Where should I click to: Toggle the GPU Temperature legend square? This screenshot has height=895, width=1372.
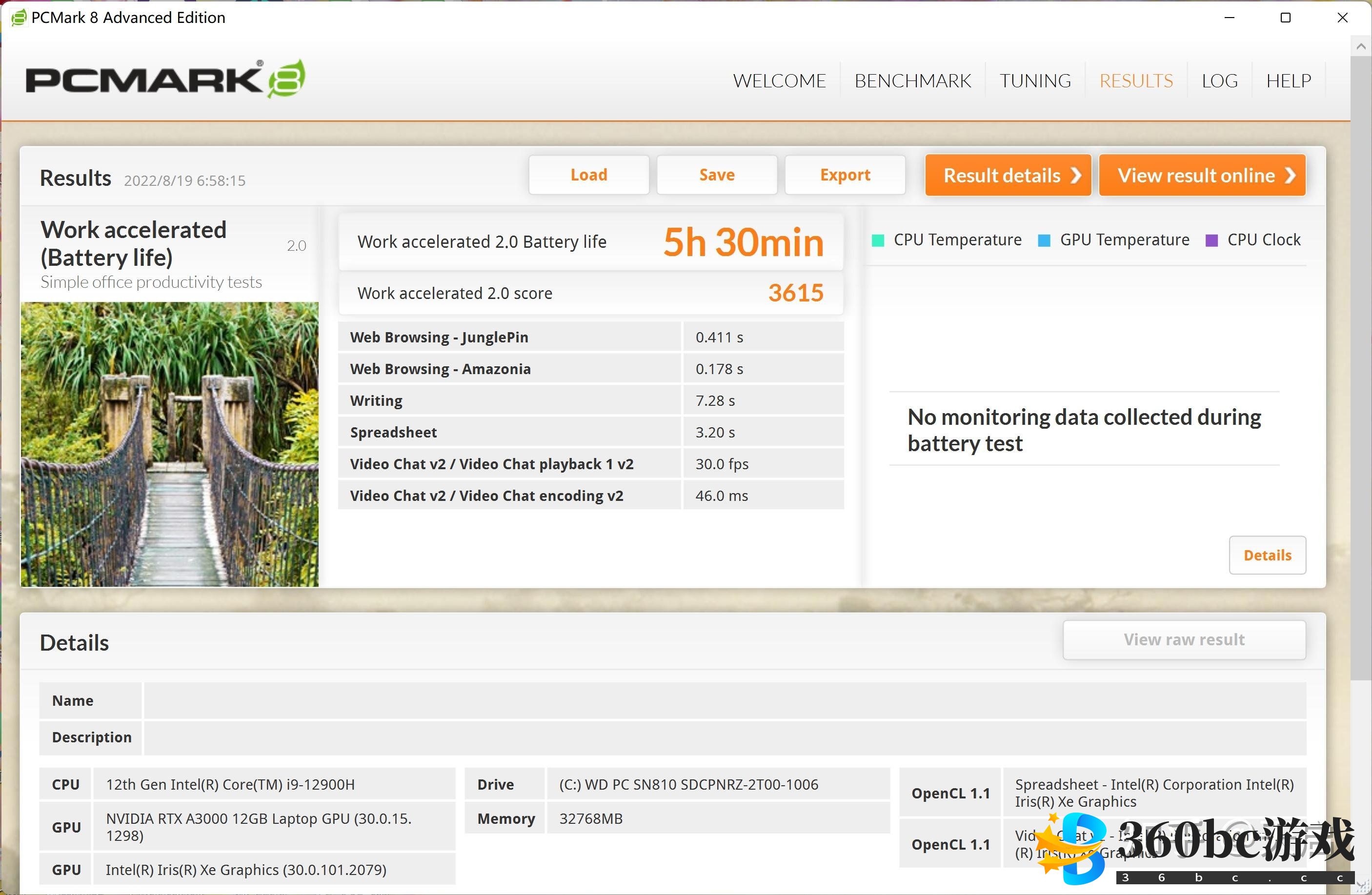(1044, 241)
